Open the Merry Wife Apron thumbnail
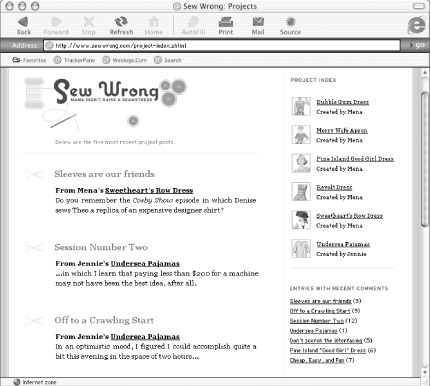431x386 pixels. pos(301,135)
